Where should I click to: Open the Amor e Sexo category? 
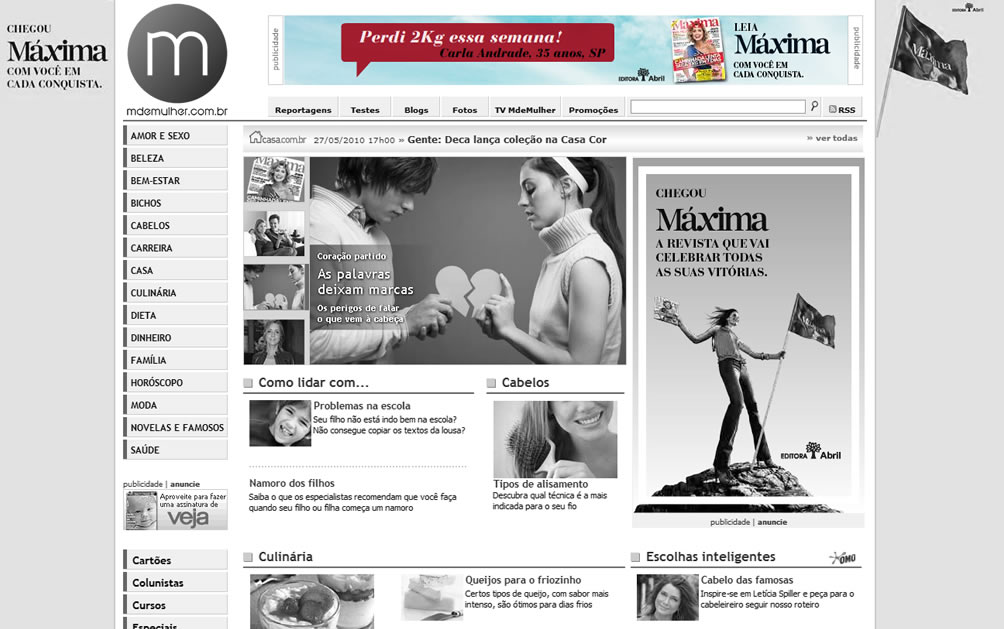tap(175, 136)
